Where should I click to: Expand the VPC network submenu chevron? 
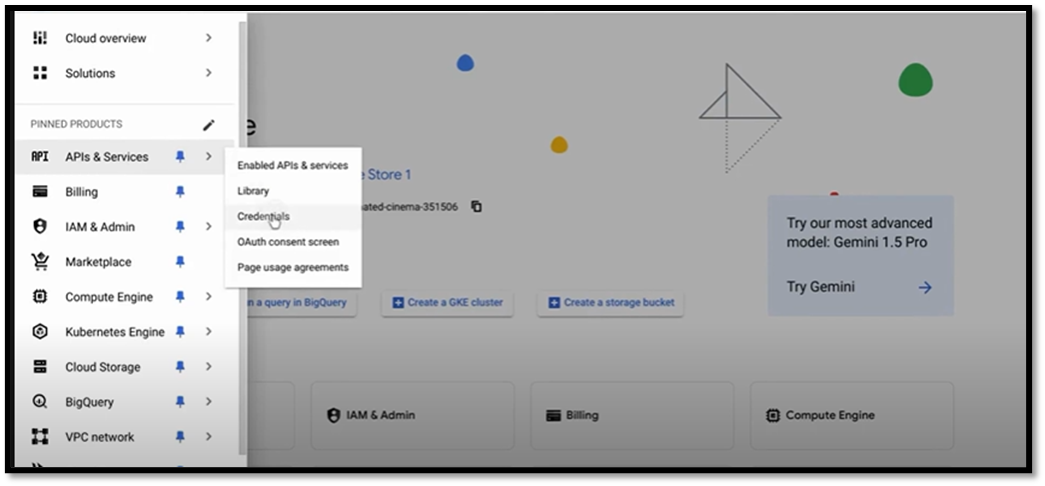209,437
